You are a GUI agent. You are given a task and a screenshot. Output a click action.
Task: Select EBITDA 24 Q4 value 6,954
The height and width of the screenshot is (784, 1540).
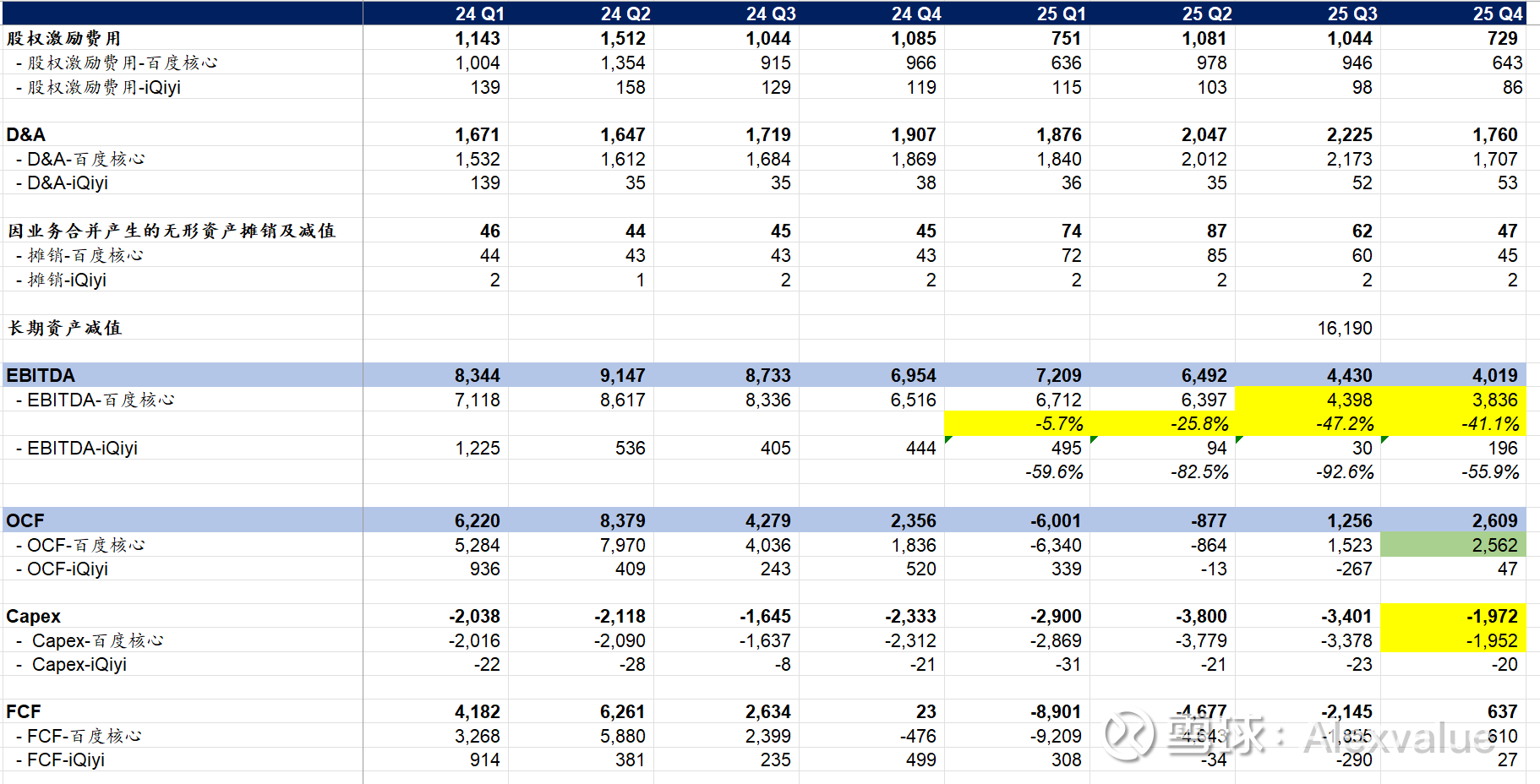[x=913, y=375]
